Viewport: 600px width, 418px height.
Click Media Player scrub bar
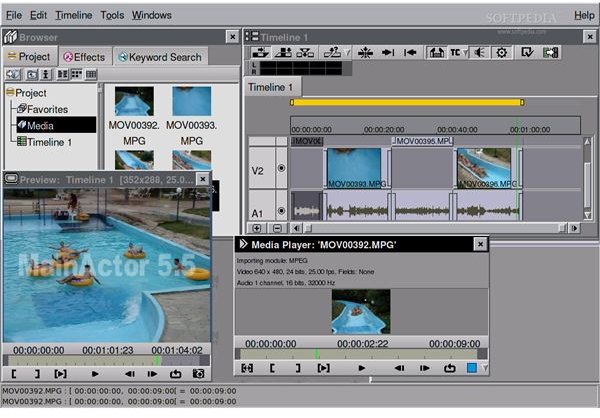tap(361, 354)
